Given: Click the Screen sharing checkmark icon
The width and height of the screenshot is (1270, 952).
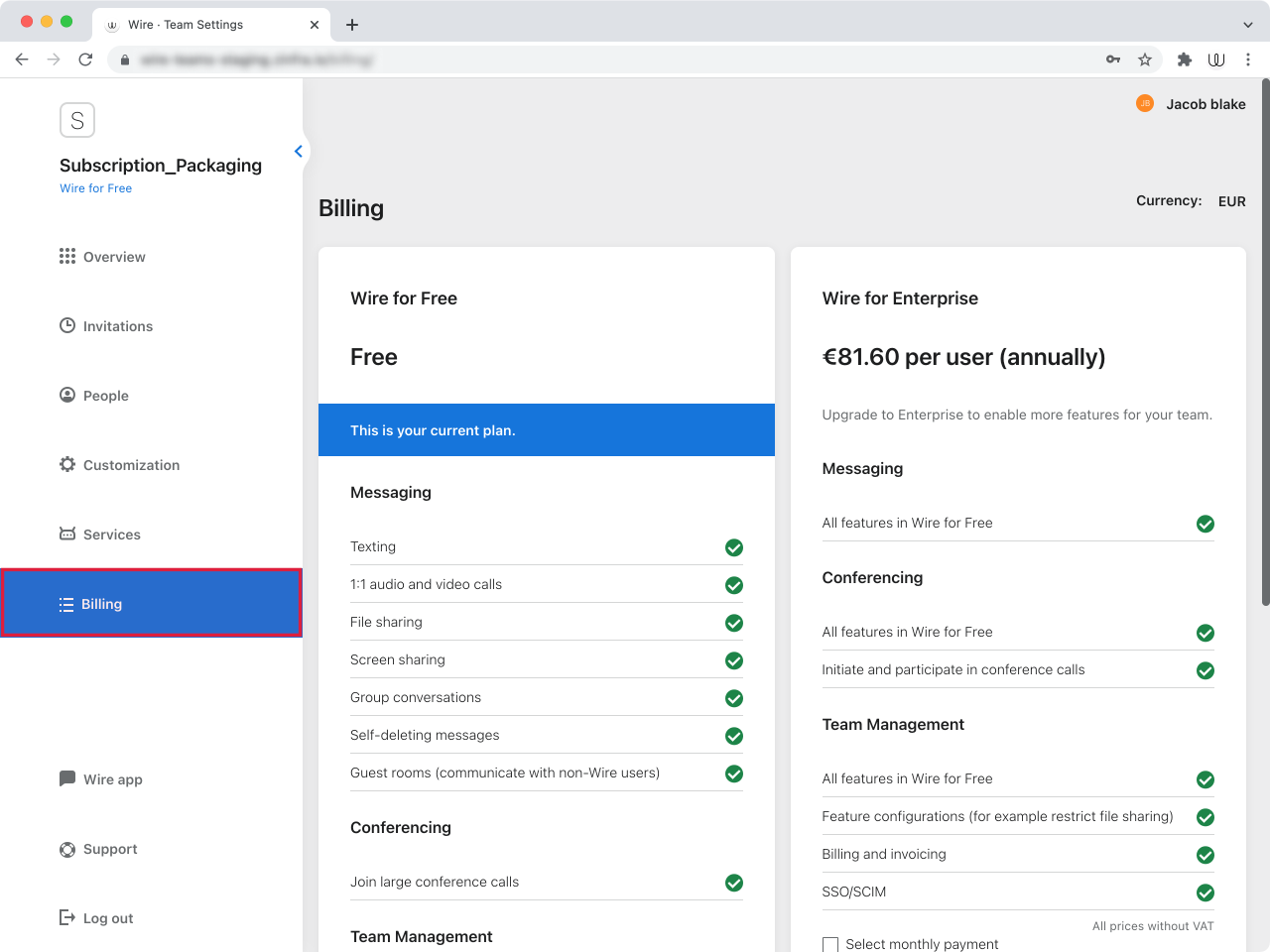Looking at the screenshot, I should click(734, 660).
